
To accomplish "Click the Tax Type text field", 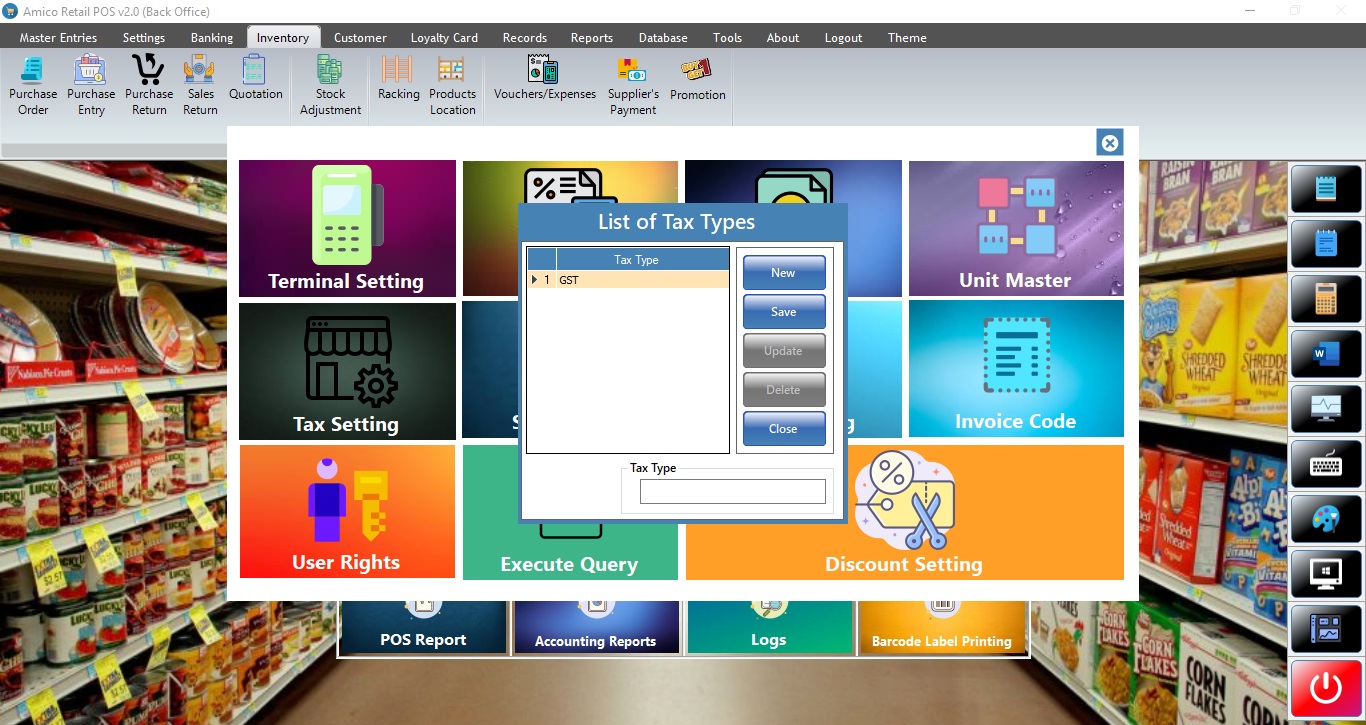I will pyautogui.click(x=732, y=492).
